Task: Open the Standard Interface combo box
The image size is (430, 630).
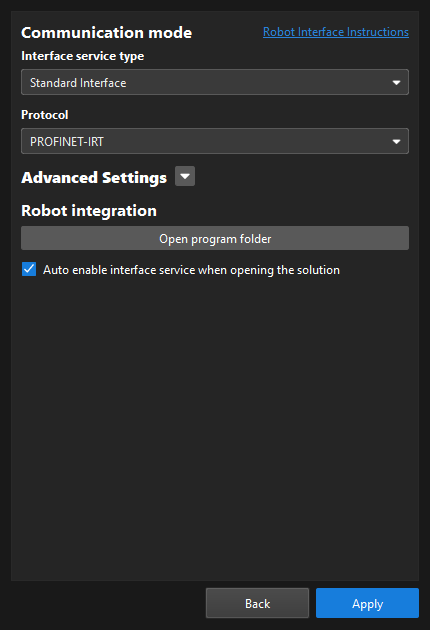Action: pos(215,82)
